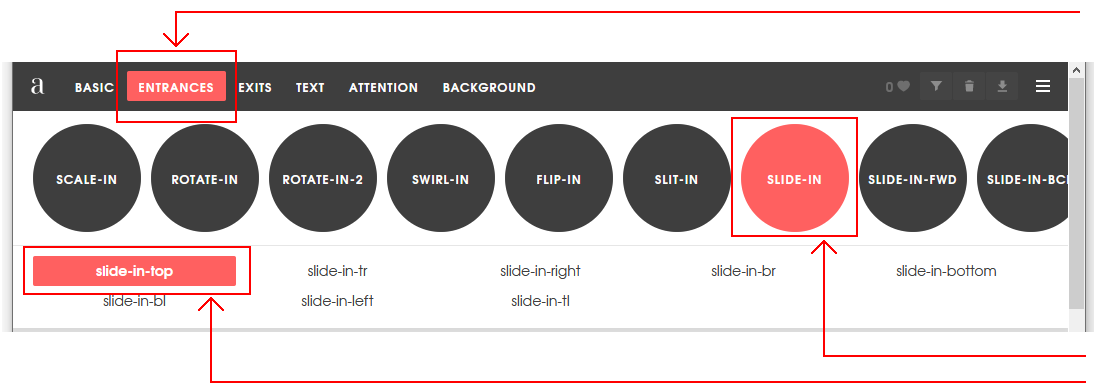
Task: Choose the SCALE-IN animation circle
Action: click(x=87, y=178)
